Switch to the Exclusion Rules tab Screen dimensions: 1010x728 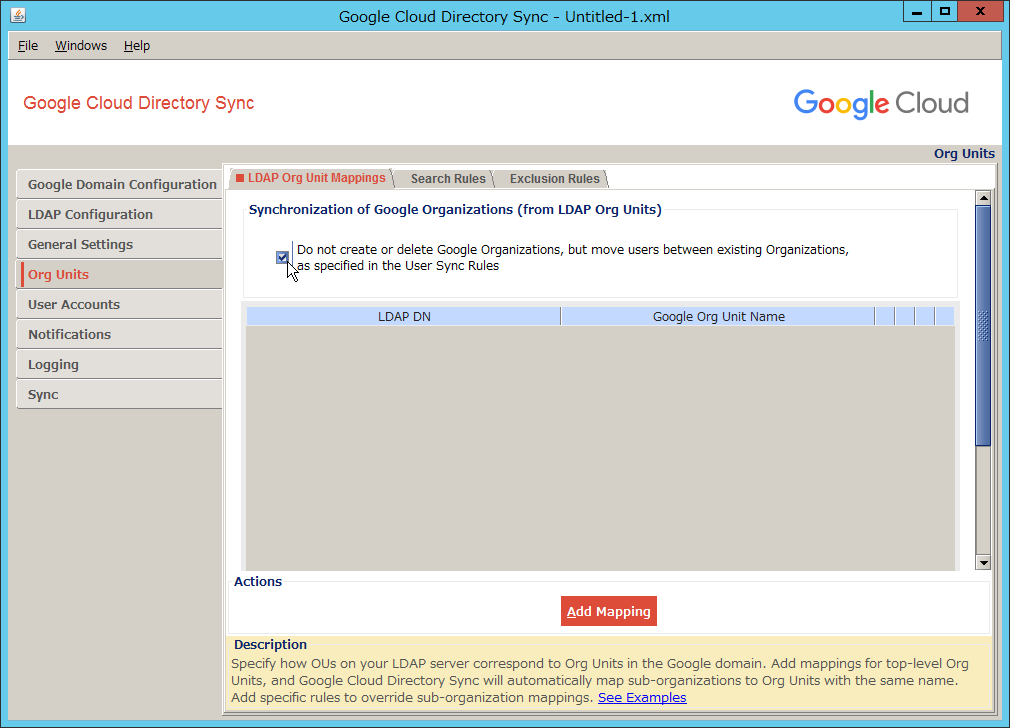point(555,178)
